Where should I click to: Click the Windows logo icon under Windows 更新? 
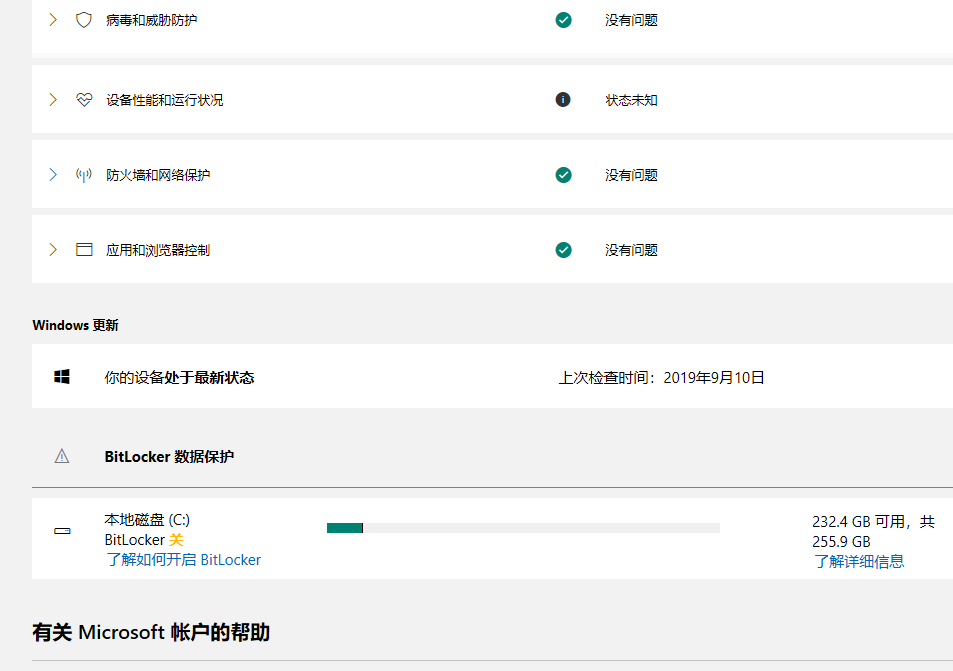point(62,377)
